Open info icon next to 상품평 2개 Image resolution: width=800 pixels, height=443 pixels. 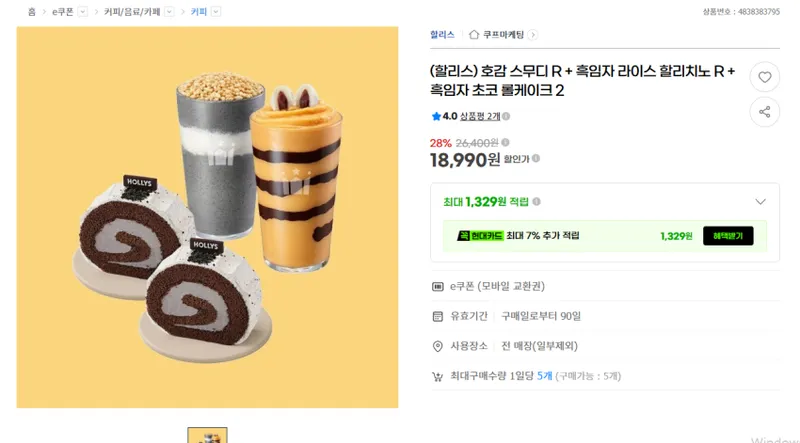click(x=506, y=116)
